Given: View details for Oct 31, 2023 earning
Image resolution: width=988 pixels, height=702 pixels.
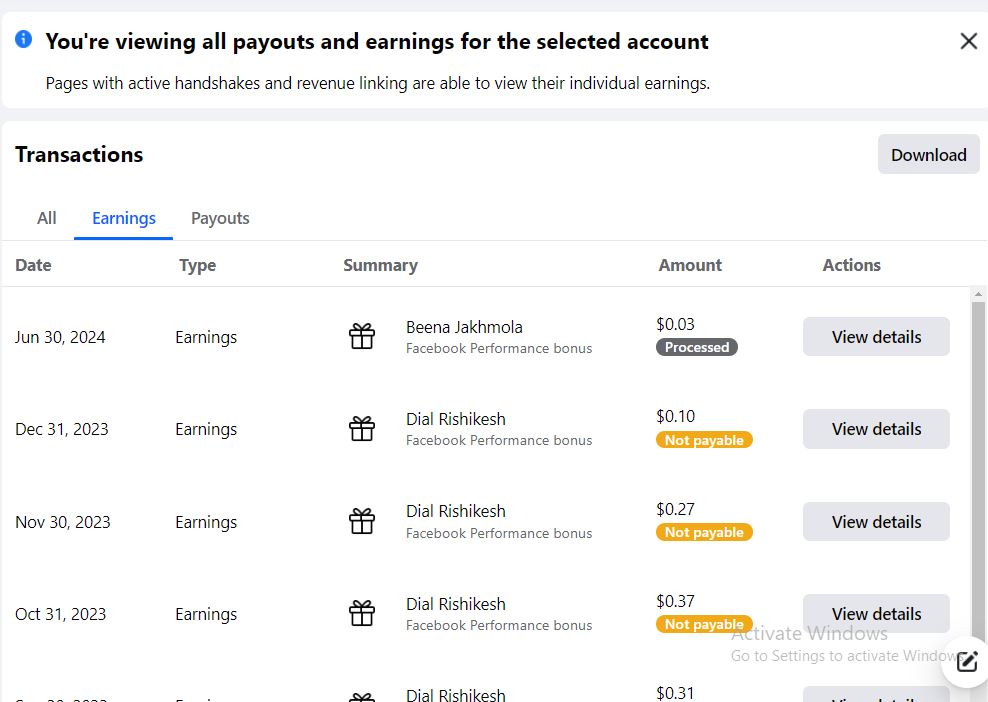Looking at the screenshot, I should coord(876,613).
